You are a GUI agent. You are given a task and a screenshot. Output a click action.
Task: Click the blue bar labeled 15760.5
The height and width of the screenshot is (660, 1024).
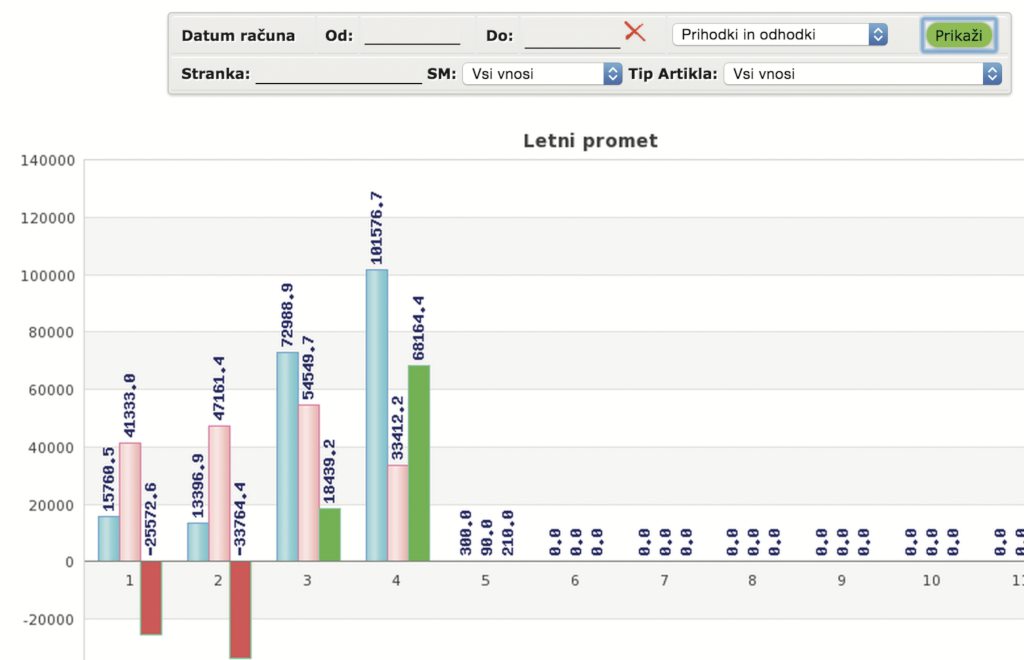pos(108,538)
